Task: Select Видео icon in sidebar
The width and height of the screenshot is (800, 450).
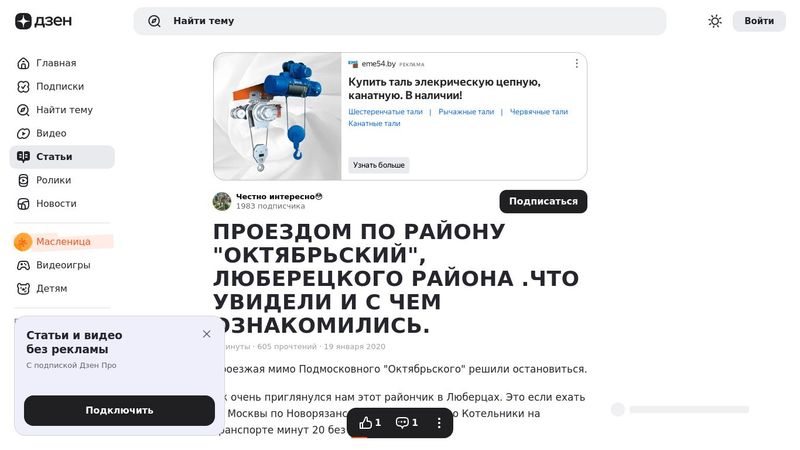Action: 23,134
